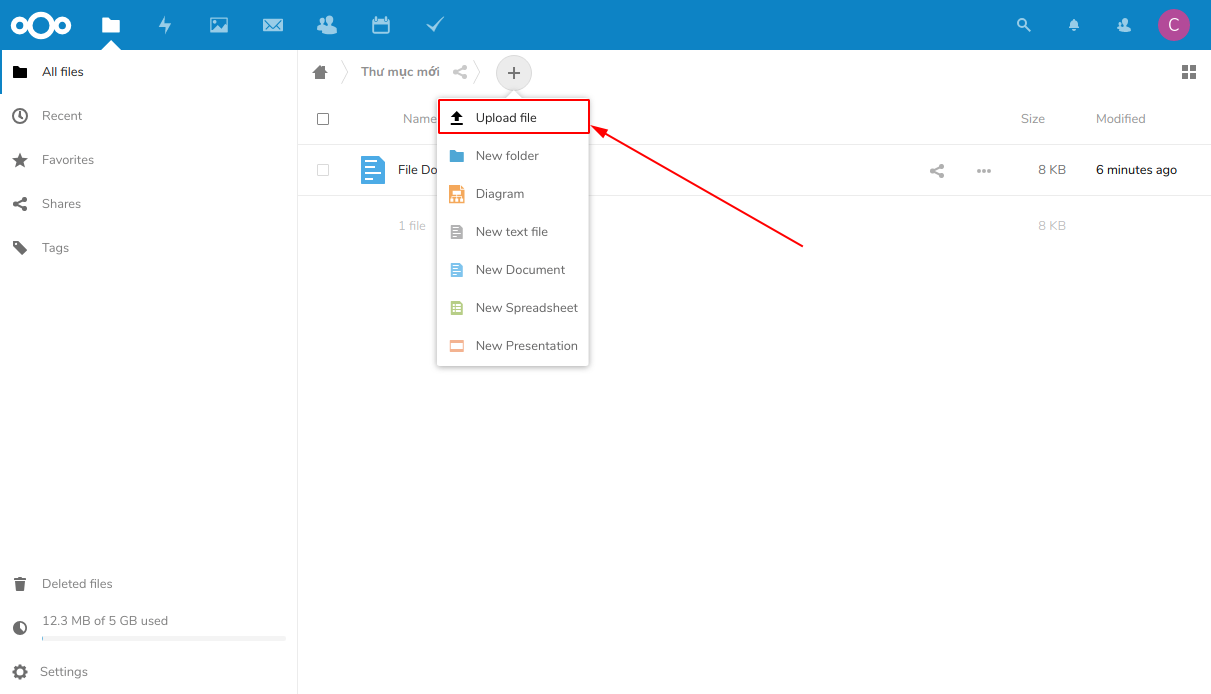Image resolution: width=1211 pixels, height=694 pixels.
Task: Share the Thư mục mới folder breadcrumb icon
Action: 460,72
